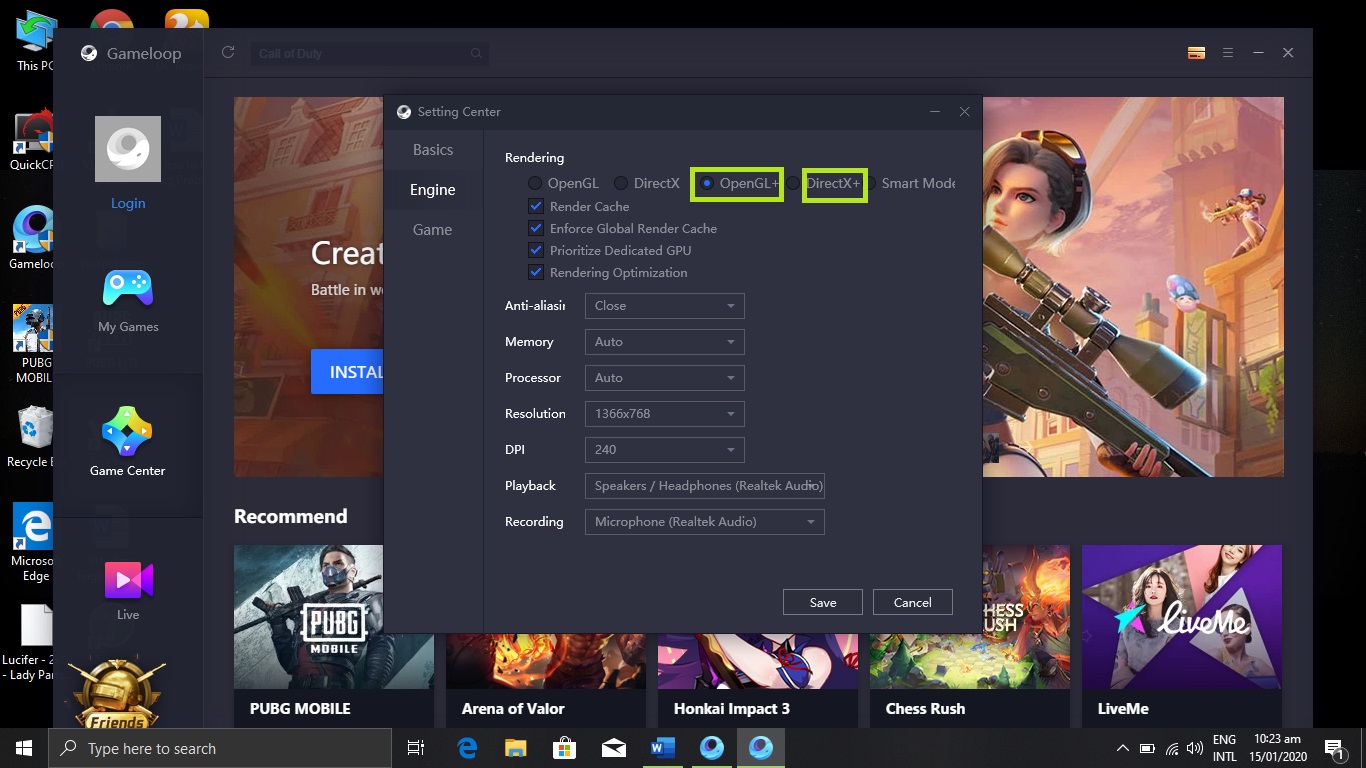The width and height of the screenshot is (1366, 768).
Task: Open the Live section icon
Action: pyautogui.click(x=128, y=580)
